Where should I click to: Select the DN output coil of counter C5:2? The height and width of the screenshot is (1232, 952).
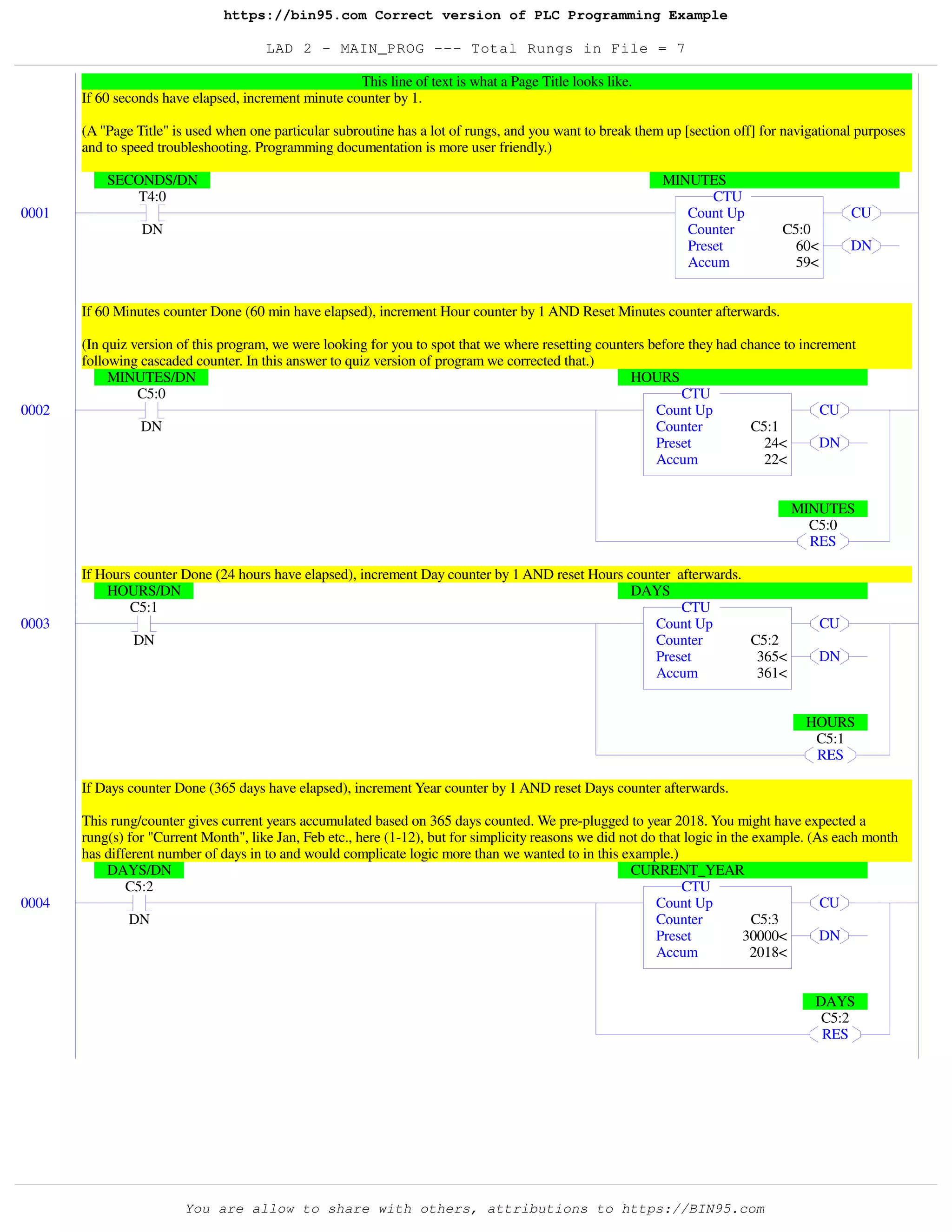point(829,656)
